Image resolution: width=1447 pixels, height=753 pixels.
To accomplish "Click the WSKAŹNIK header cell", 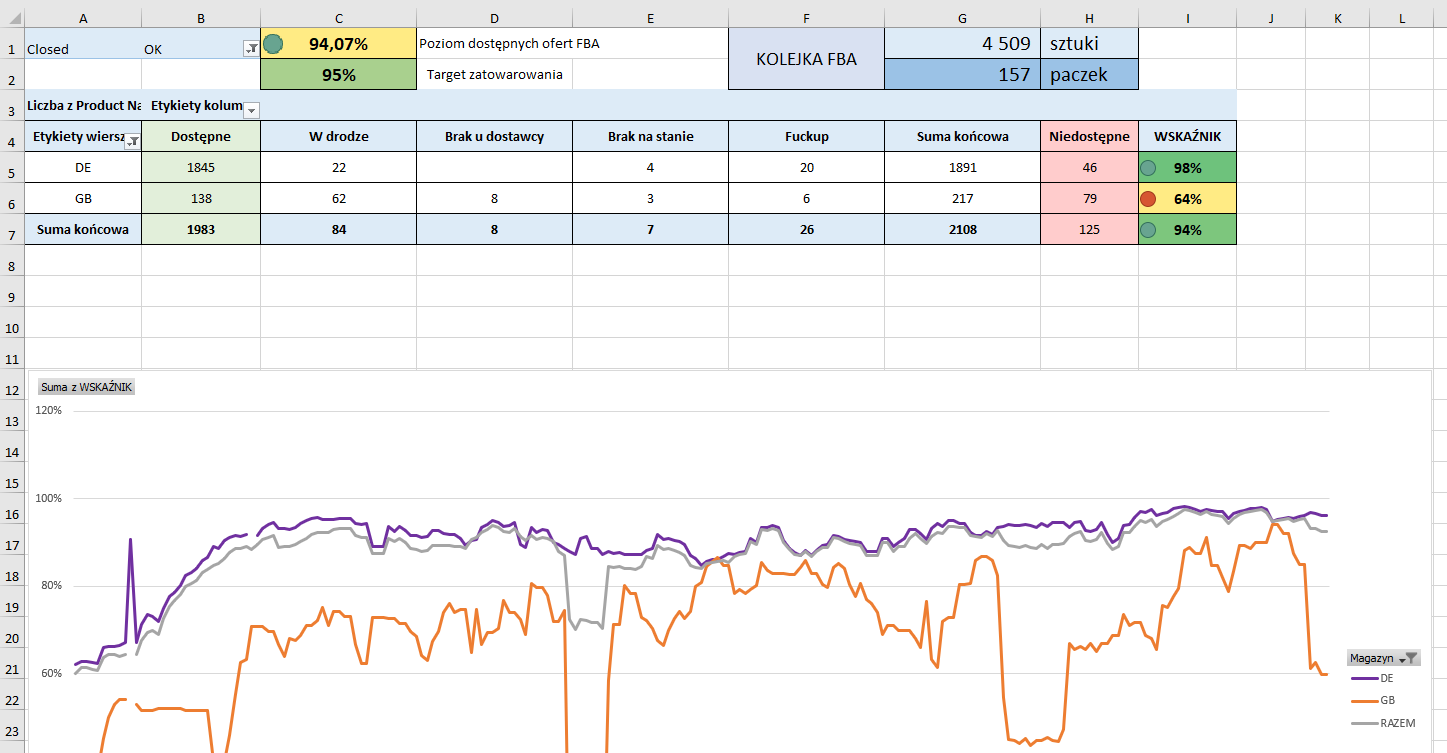I will pos(1187,137).
